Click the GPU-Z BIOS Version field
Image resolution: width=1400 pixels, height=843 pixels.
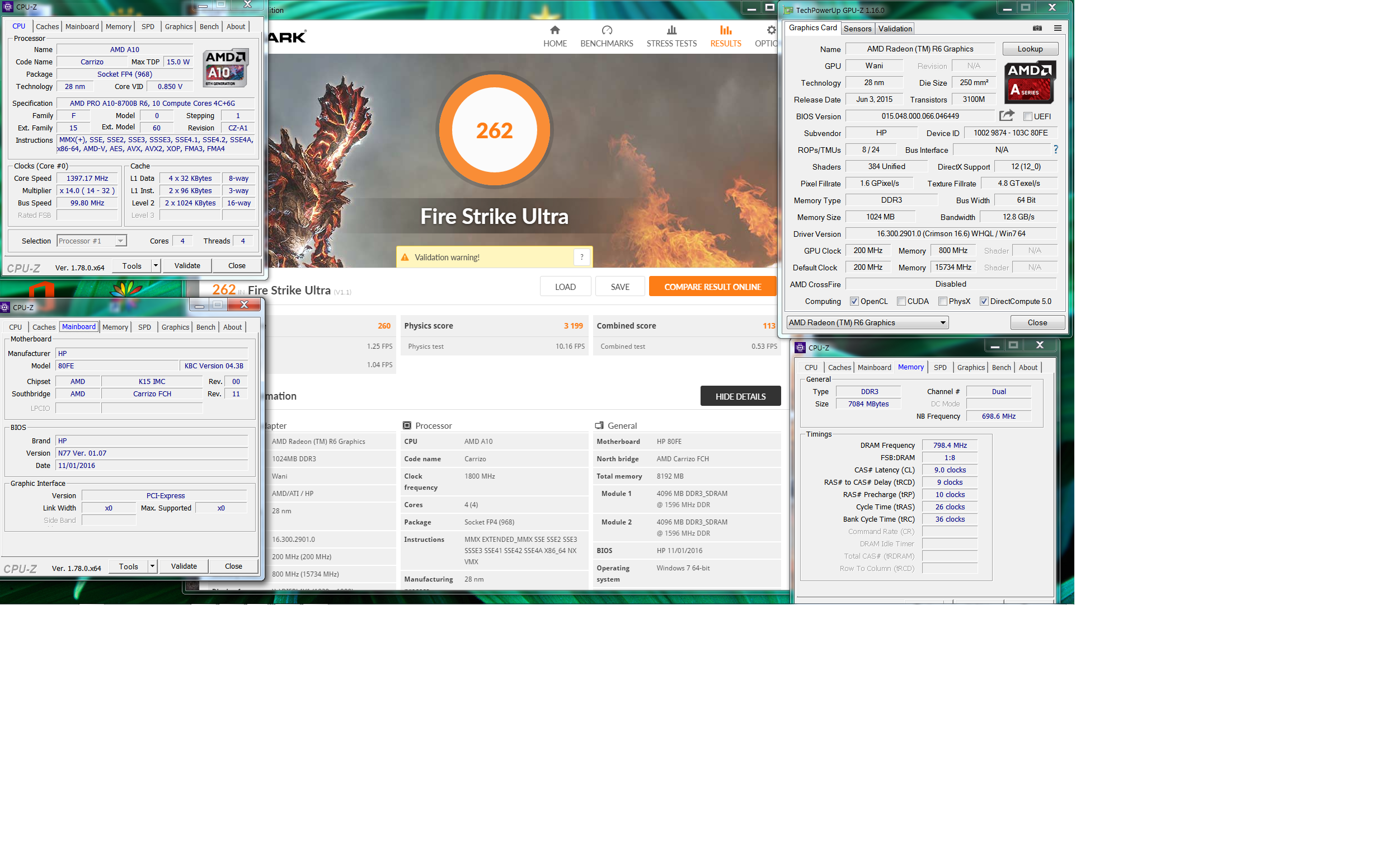click(920, 116)
